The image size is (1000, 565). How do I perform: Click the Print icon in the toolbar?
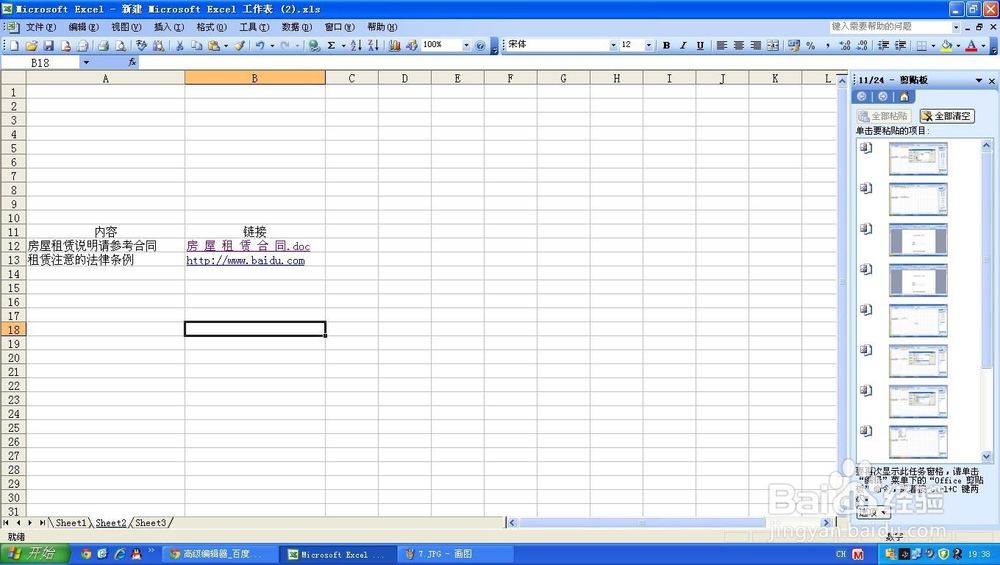coord(103,45)
